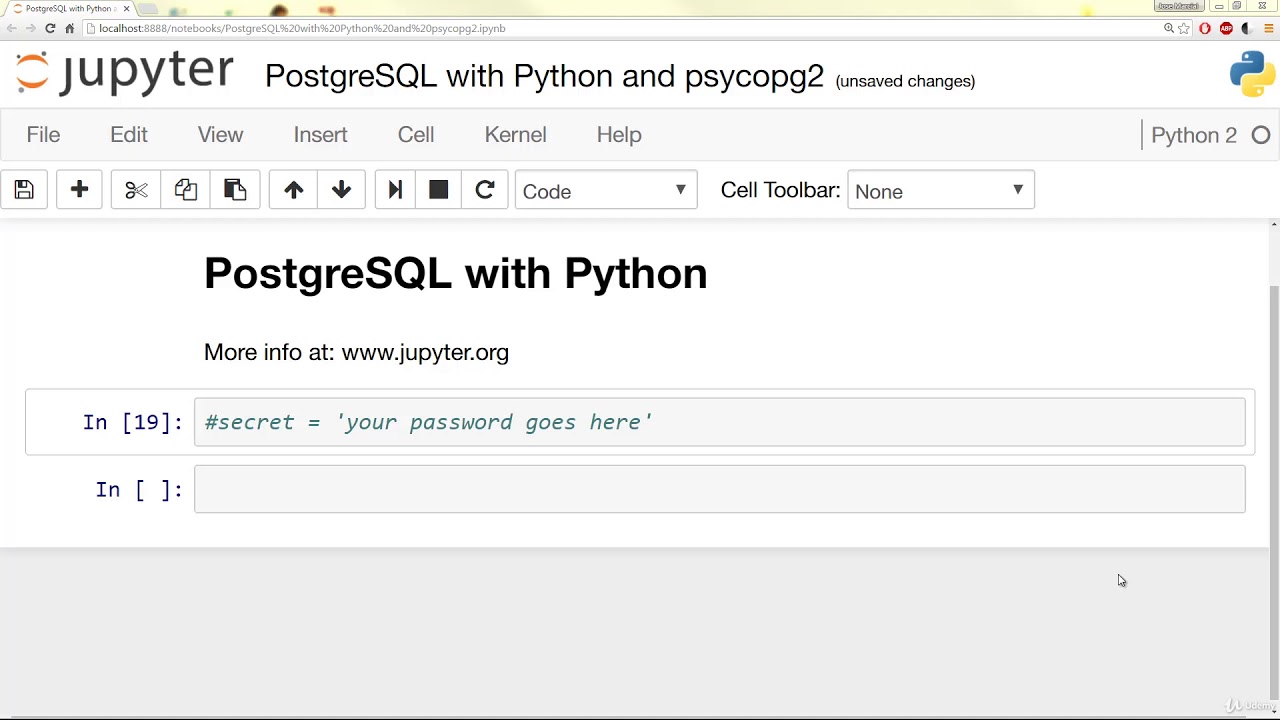The width and height of the screenshot is (1280, 720).
Task: Reload the browser page
Action: pyautogui.click(x=50, y=28)
